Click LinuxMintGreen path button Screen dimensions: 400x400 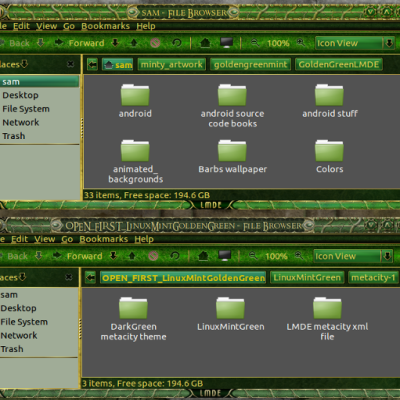point(307,277)
